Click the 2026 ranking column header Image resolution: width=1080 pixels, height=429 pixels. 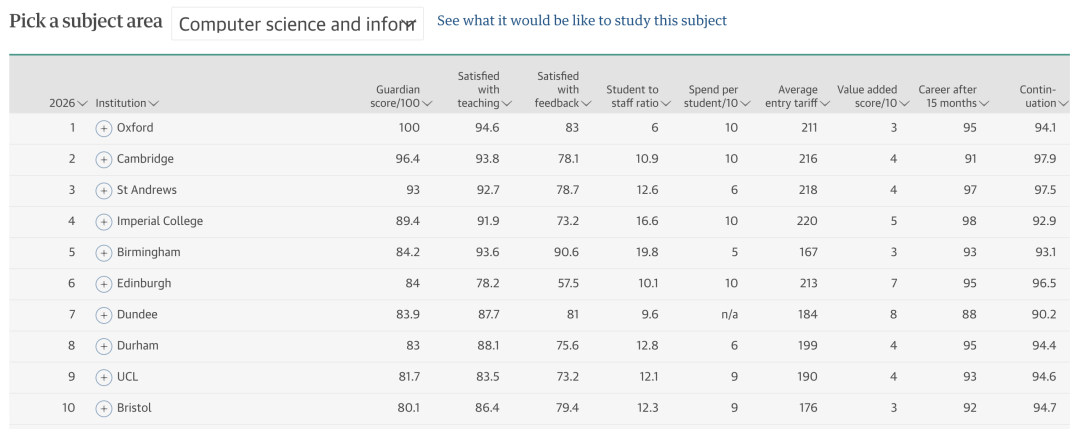[x=68, y=103]
